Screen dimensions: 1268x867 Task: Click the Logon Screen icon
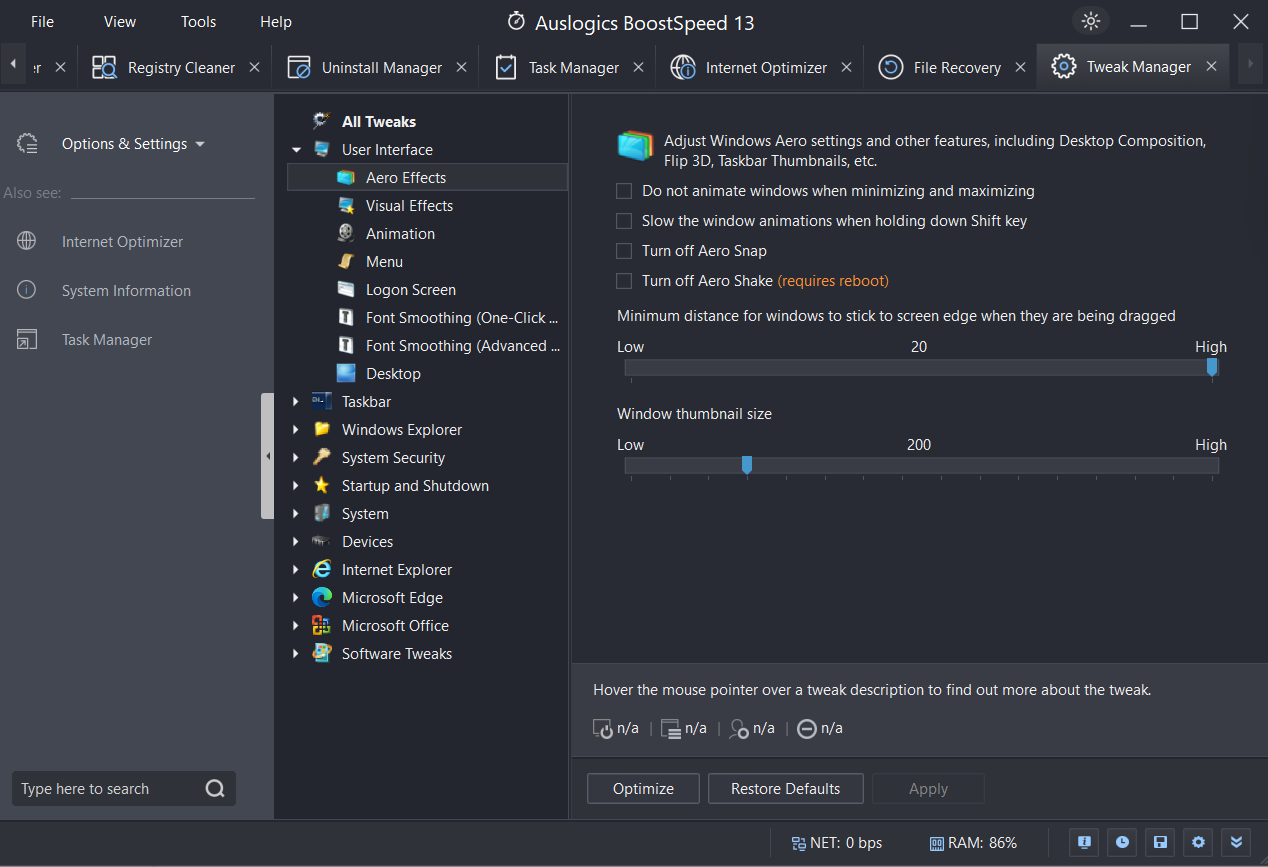pyautogui.click(x=346, y=290)
